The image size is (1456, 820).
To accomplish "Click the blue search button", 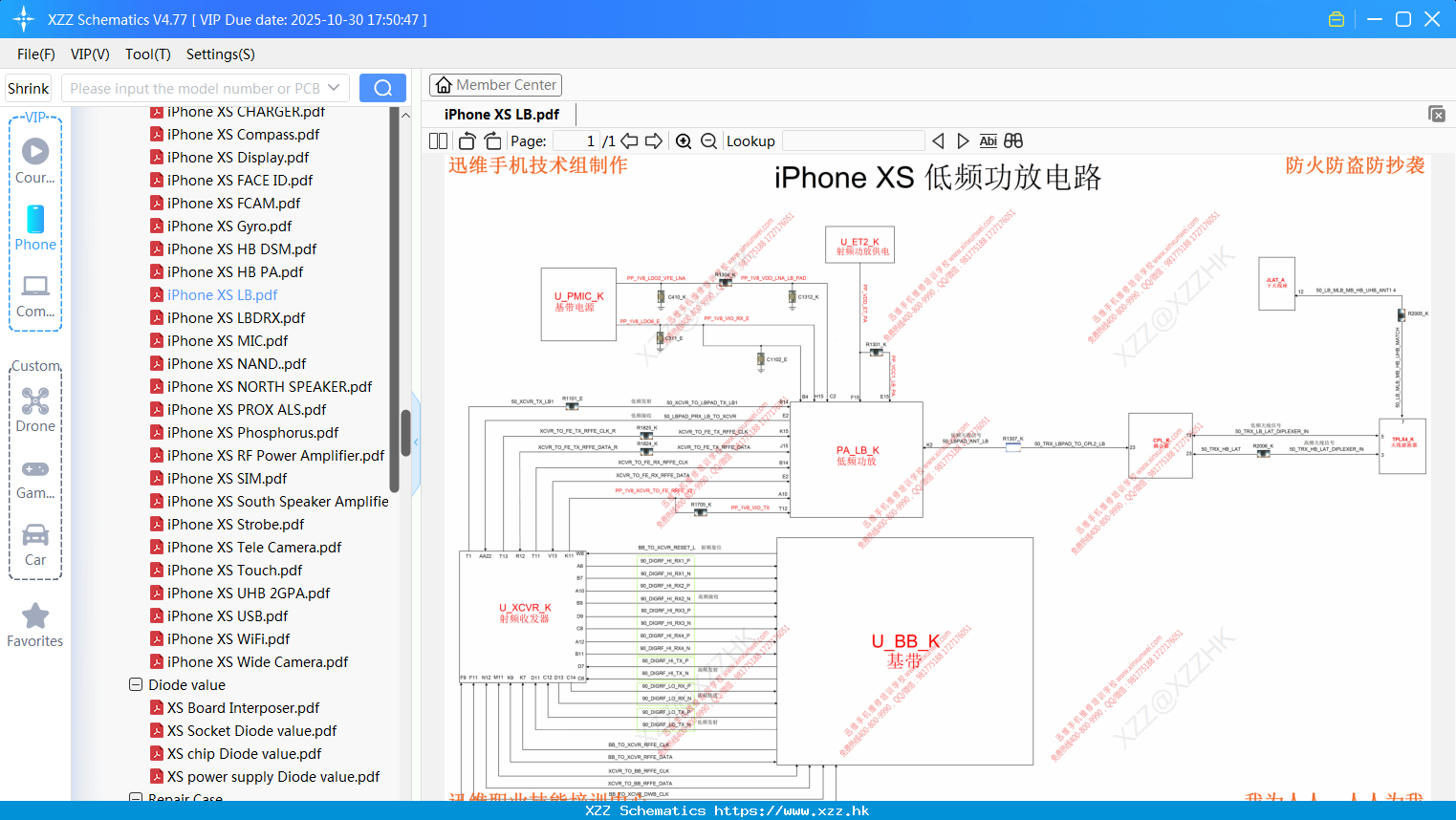I will tap(382, 88).
